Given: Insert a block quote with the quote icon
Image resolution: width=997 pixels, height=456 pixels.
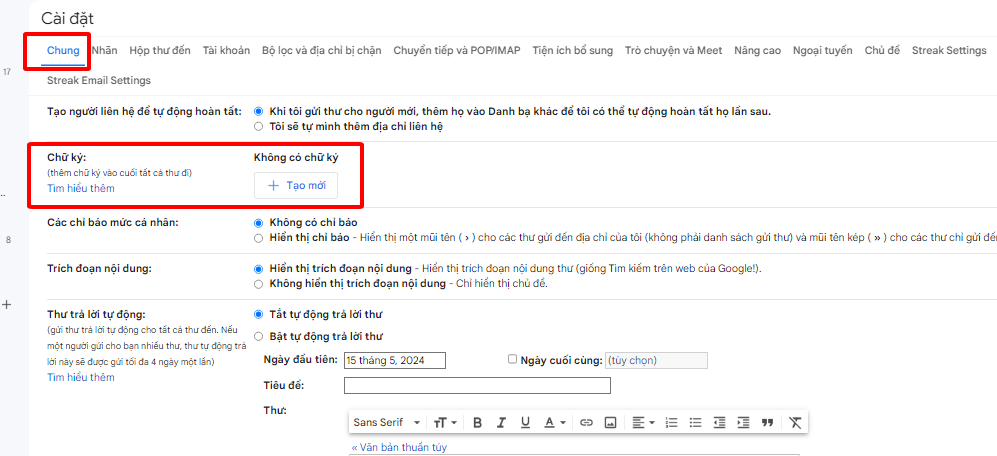Looking at the screenshot, I should point(767,423).
